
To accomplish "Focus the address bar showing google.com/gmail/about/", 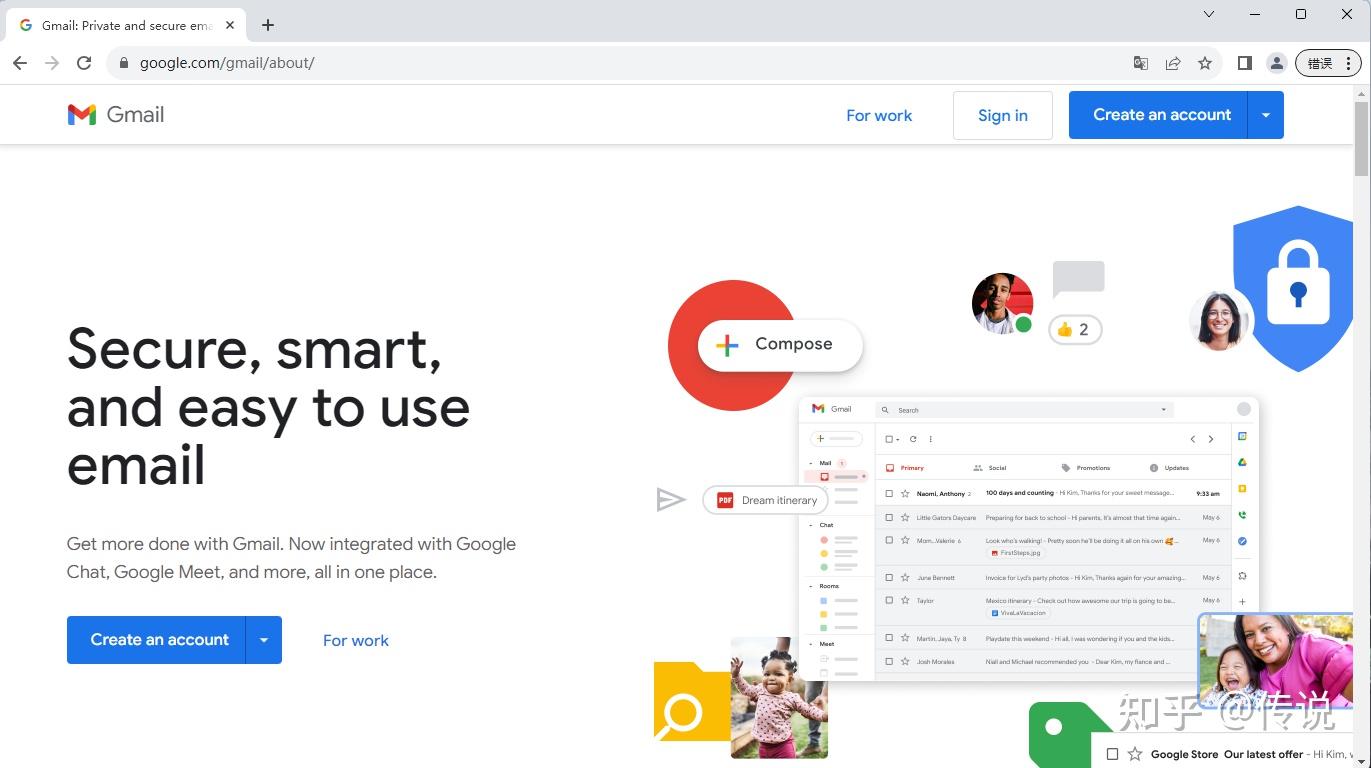I will click(615, 63).
